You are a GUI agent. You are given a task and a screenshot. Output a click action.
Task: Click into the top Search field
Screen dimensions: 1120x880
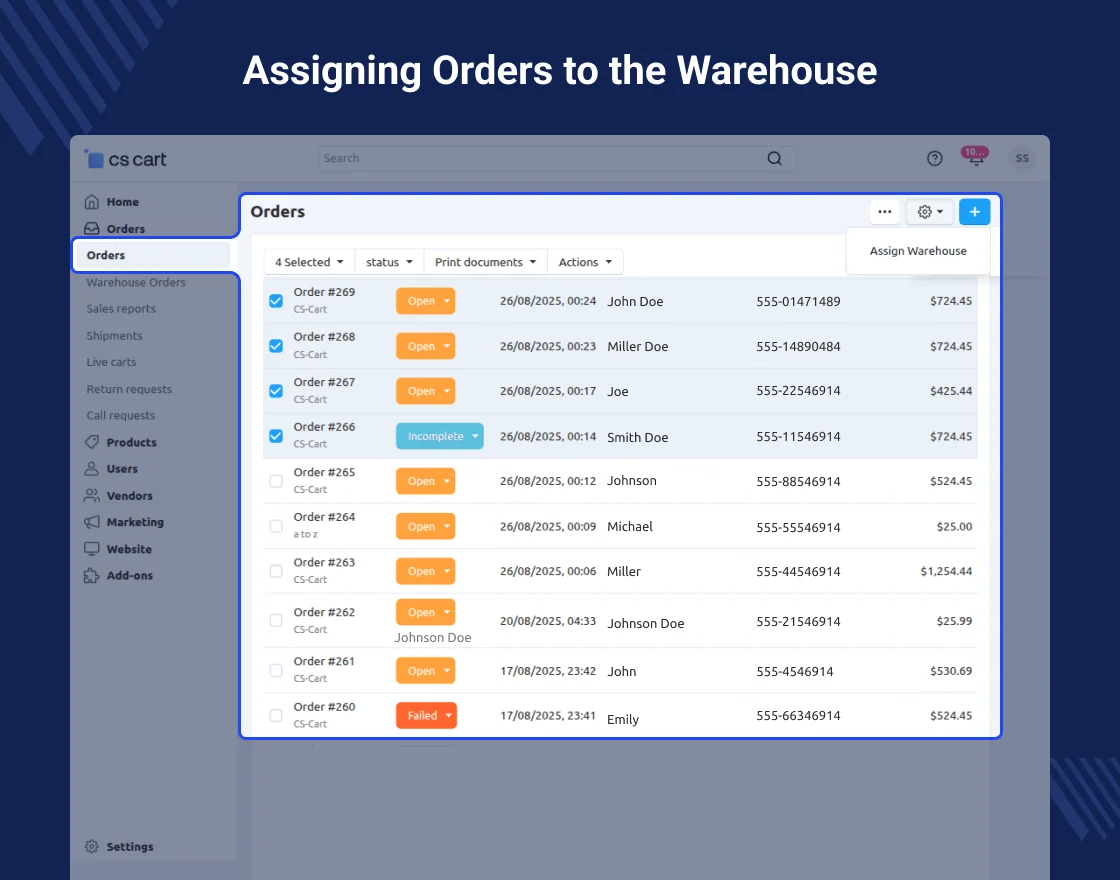coord(540,159)
